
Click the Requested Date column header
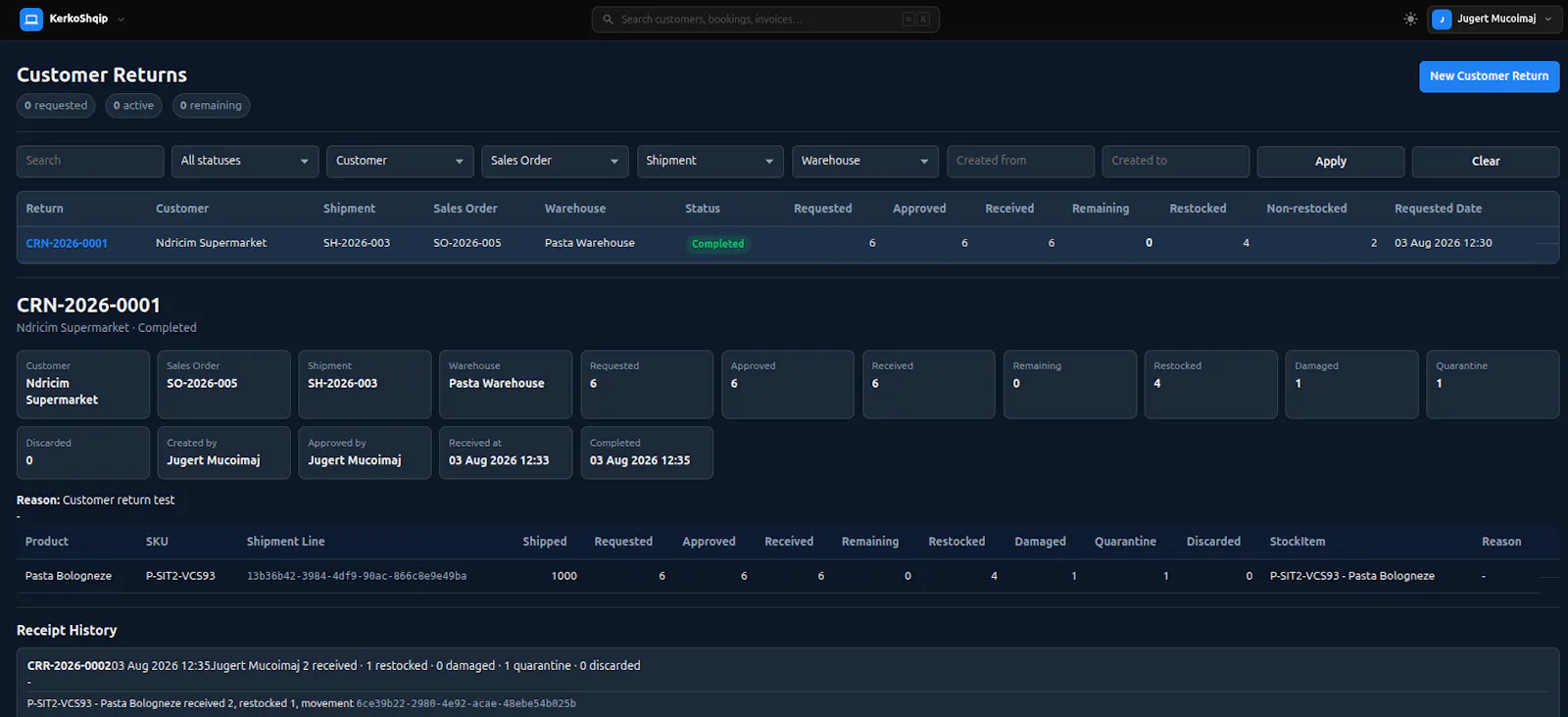1438,209
